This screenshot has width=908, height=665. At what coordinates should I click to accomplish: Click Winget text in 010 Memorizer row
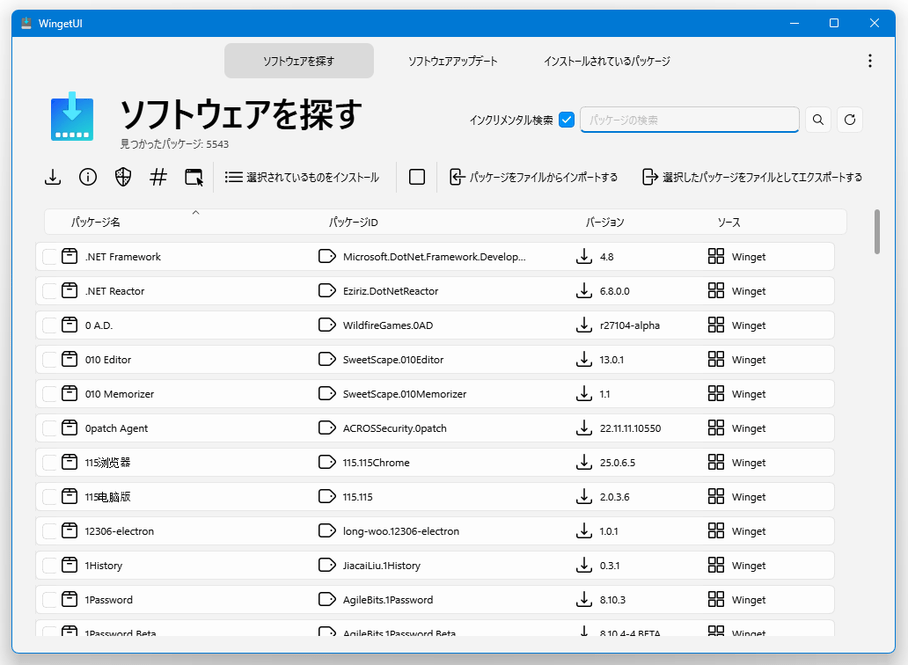(x=749, y=394)
